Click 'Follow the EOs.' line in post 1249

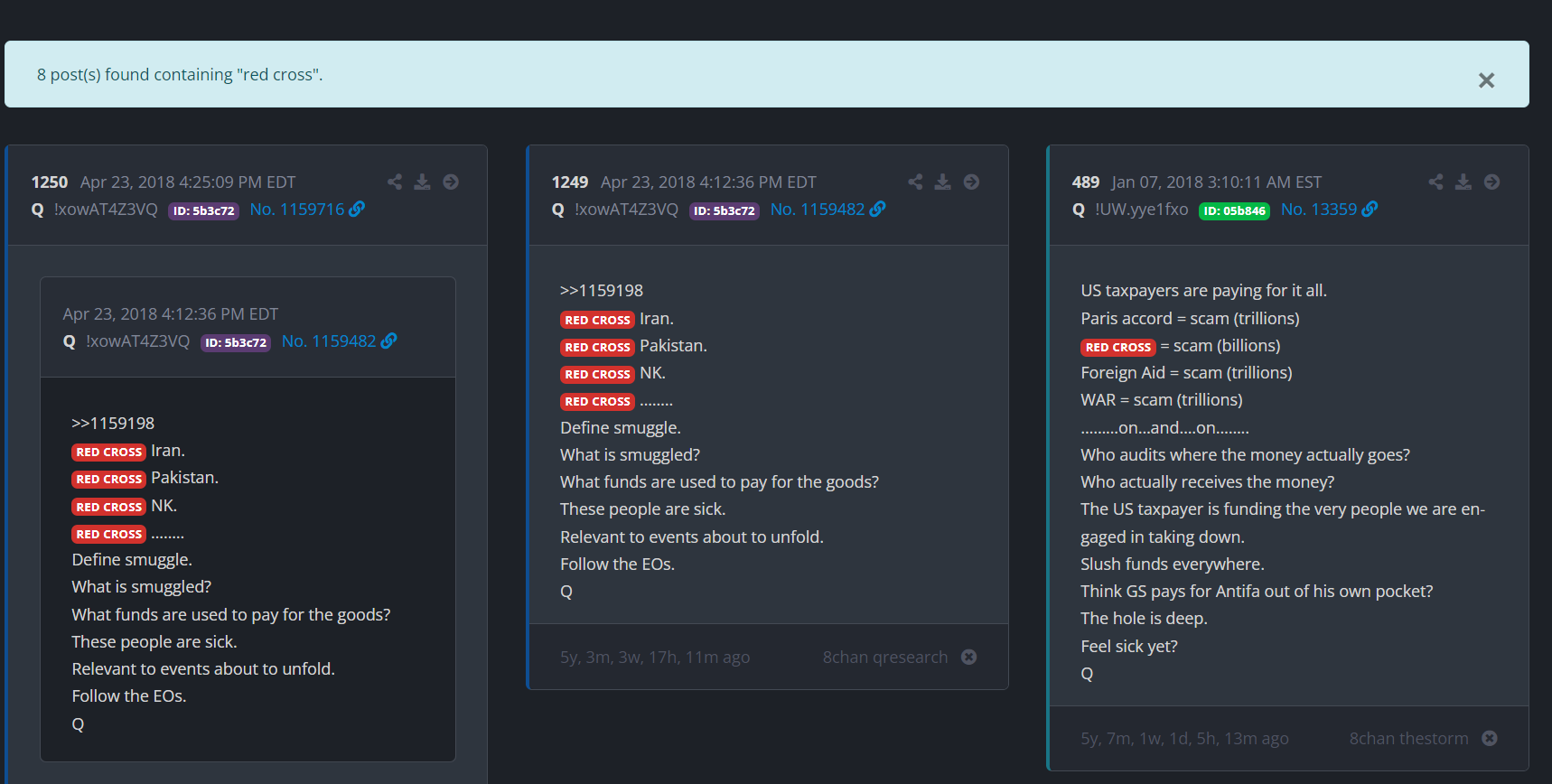tap(617, 564)
